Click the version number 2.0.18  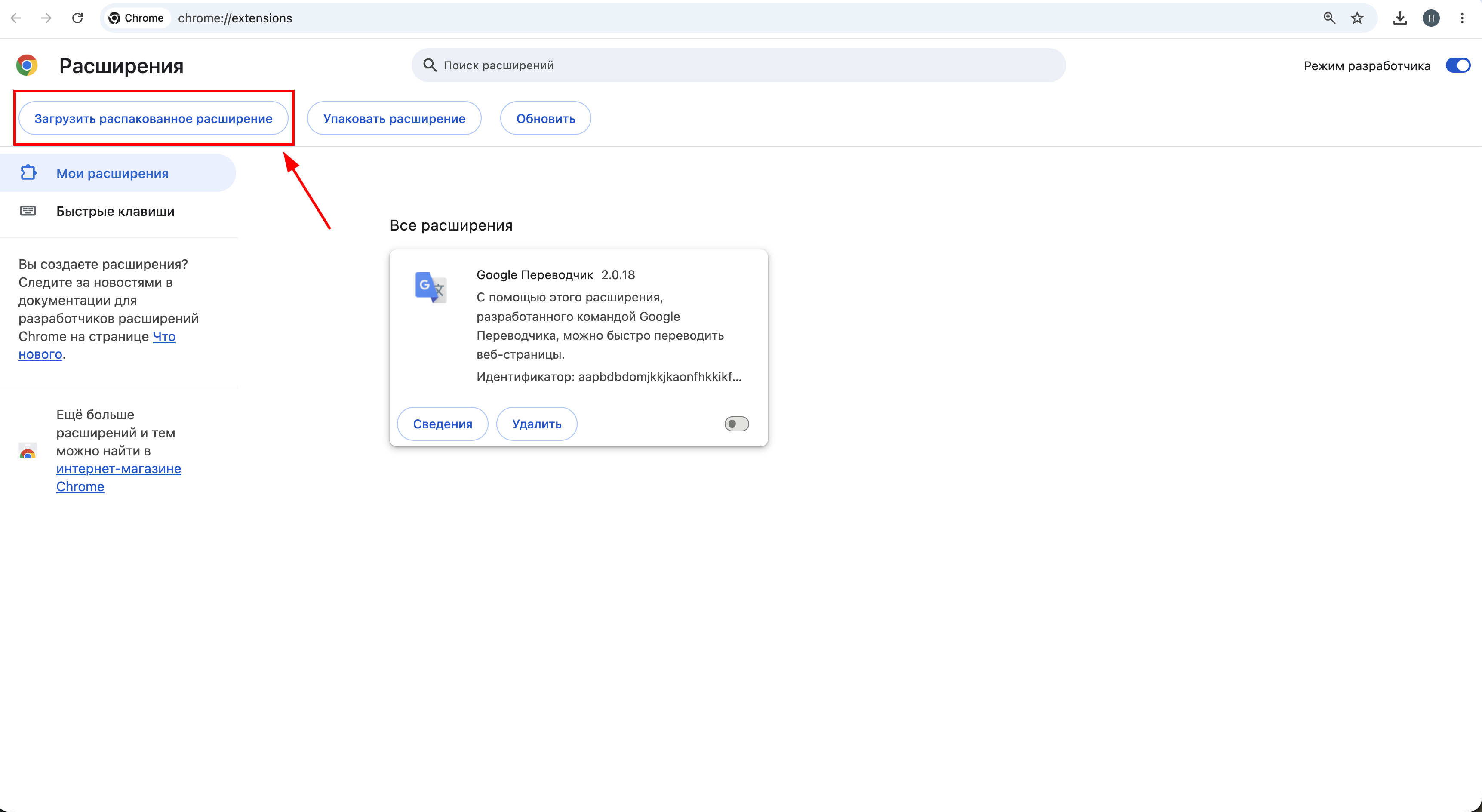618,274
